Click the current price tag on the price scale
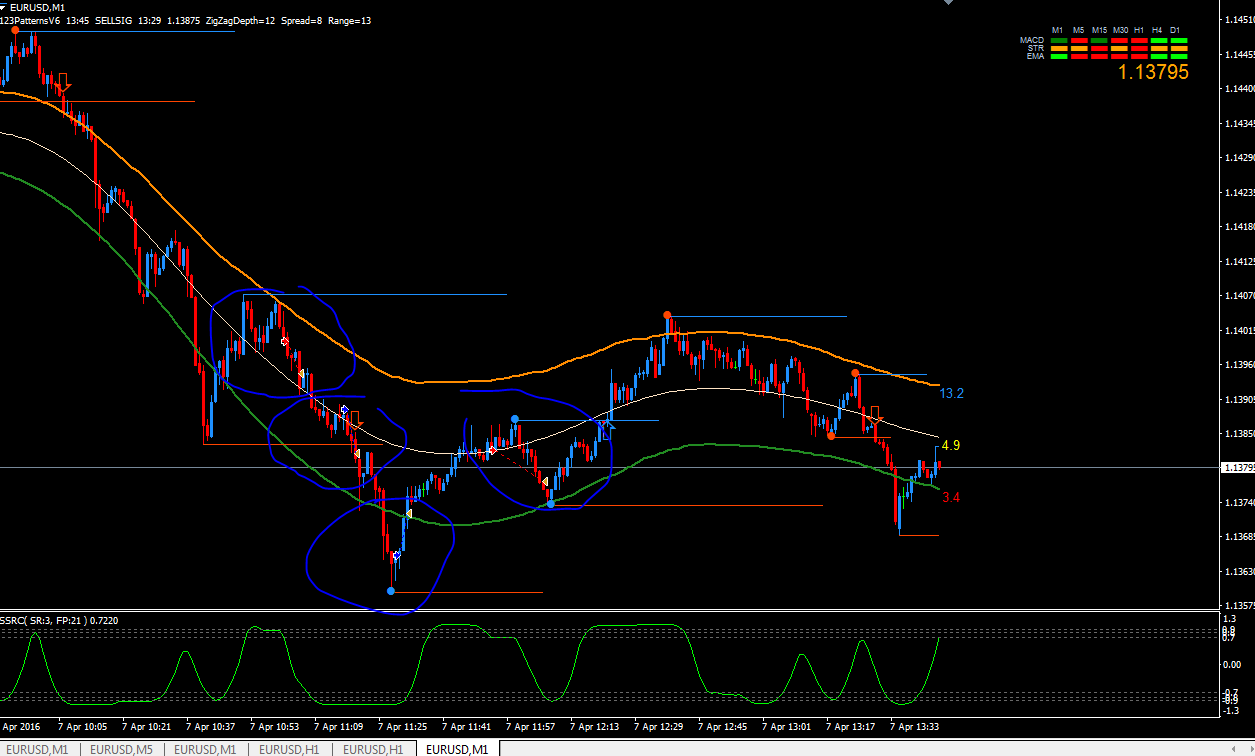The image size is (1255, 756). coord(1238,467)
